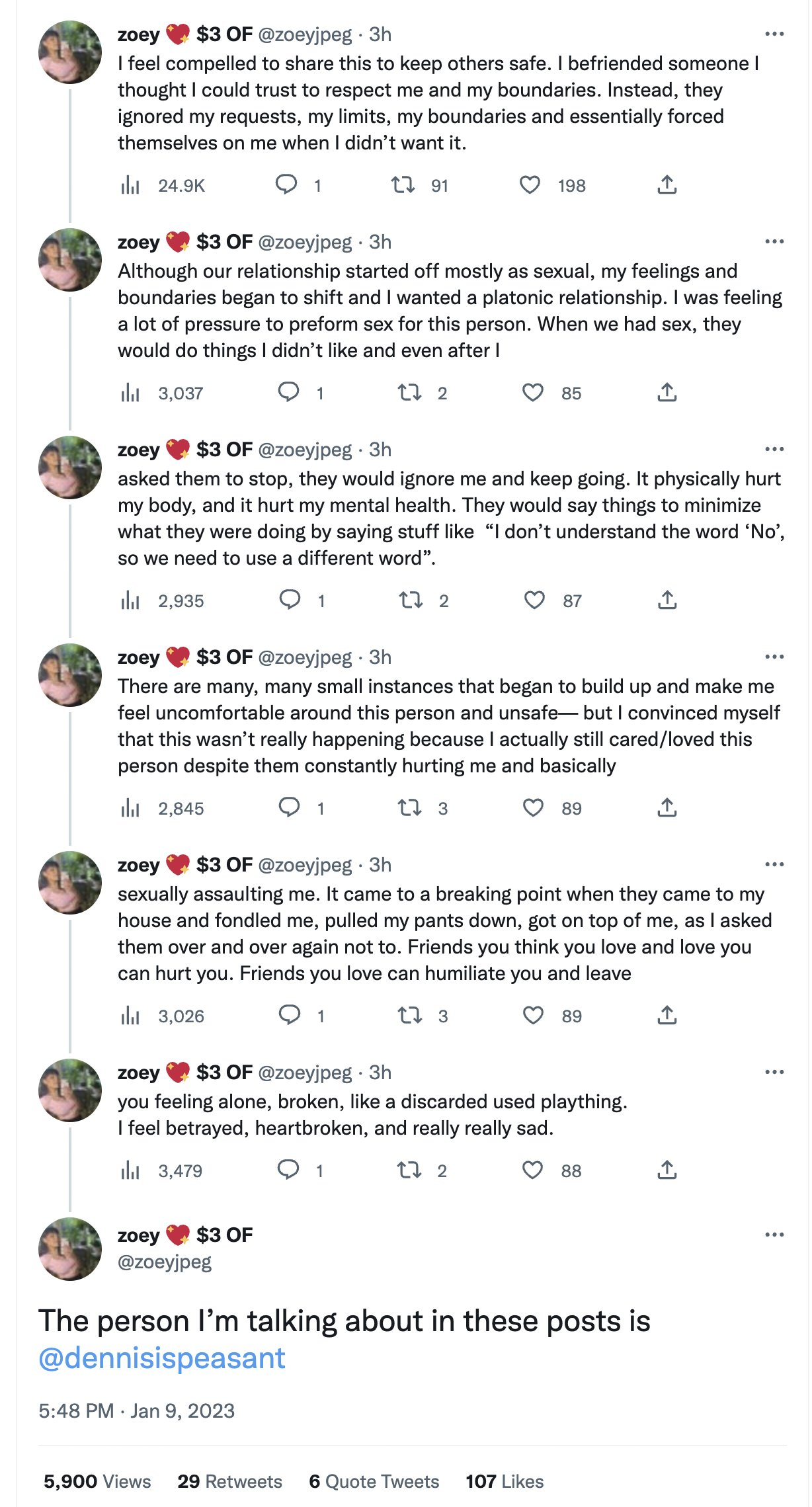Open more options on tweet with 2,935 views
This screenshot has height=1507, width=812.
(x=774, y=450)
